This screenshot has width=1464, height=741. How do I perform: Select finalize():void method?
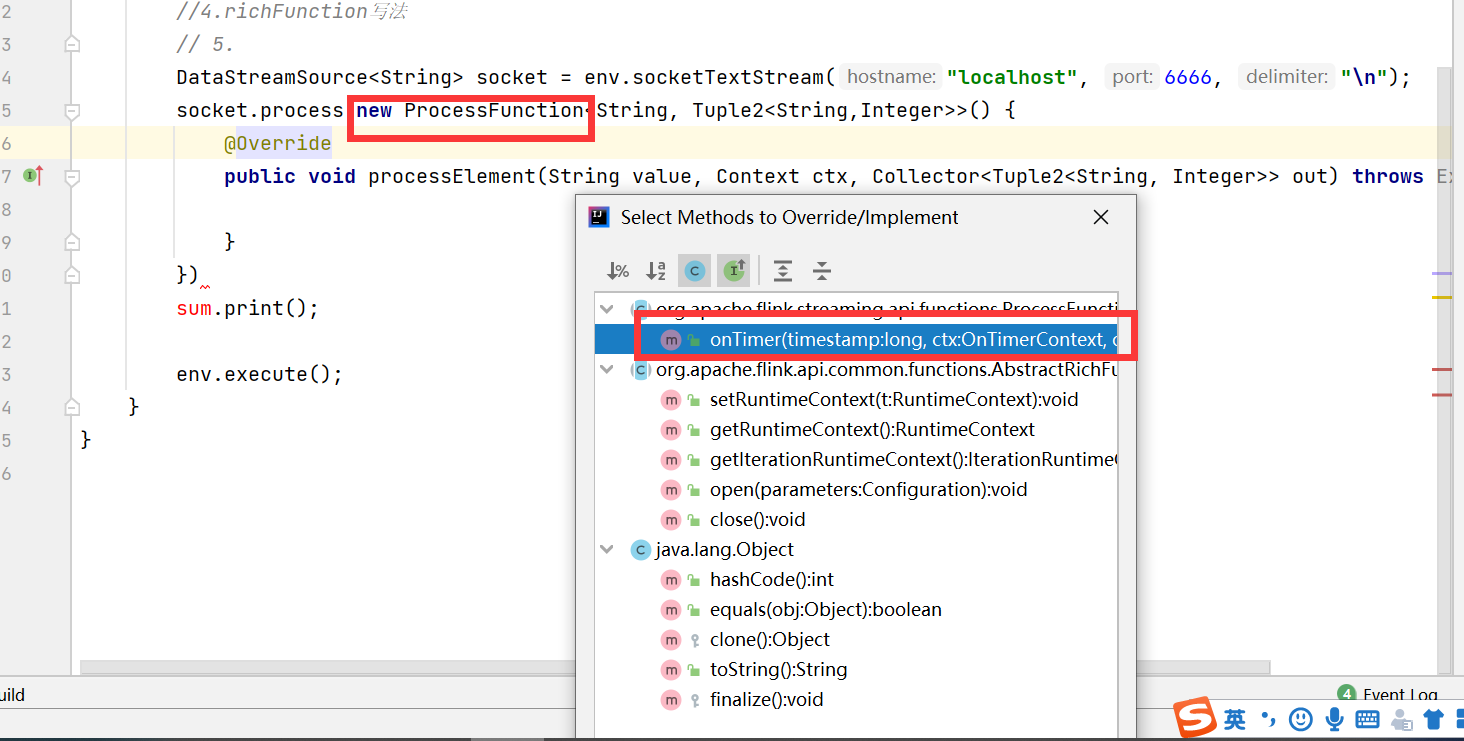766,699
